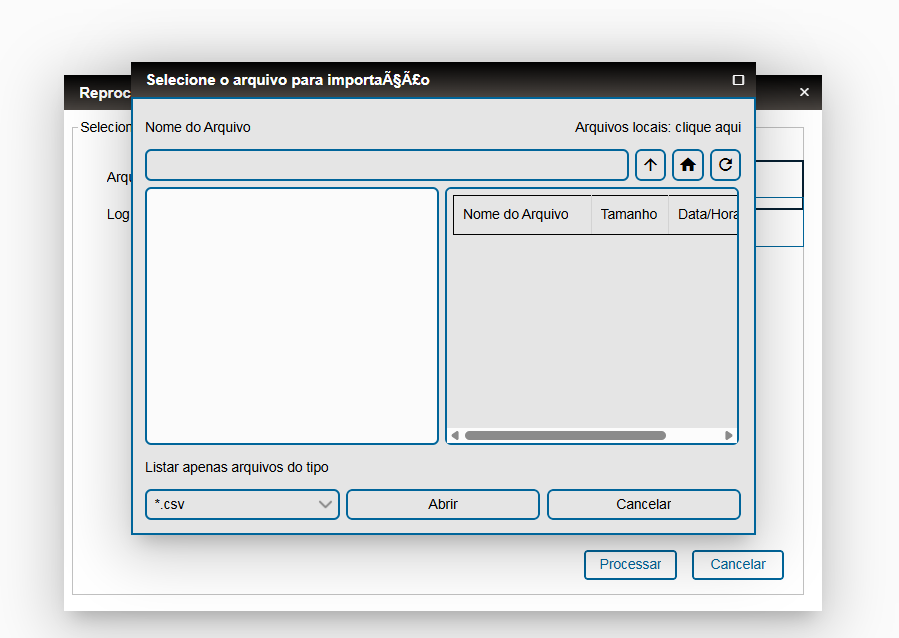
Task: Click Processar in background window
Action: tap(630, 565)
